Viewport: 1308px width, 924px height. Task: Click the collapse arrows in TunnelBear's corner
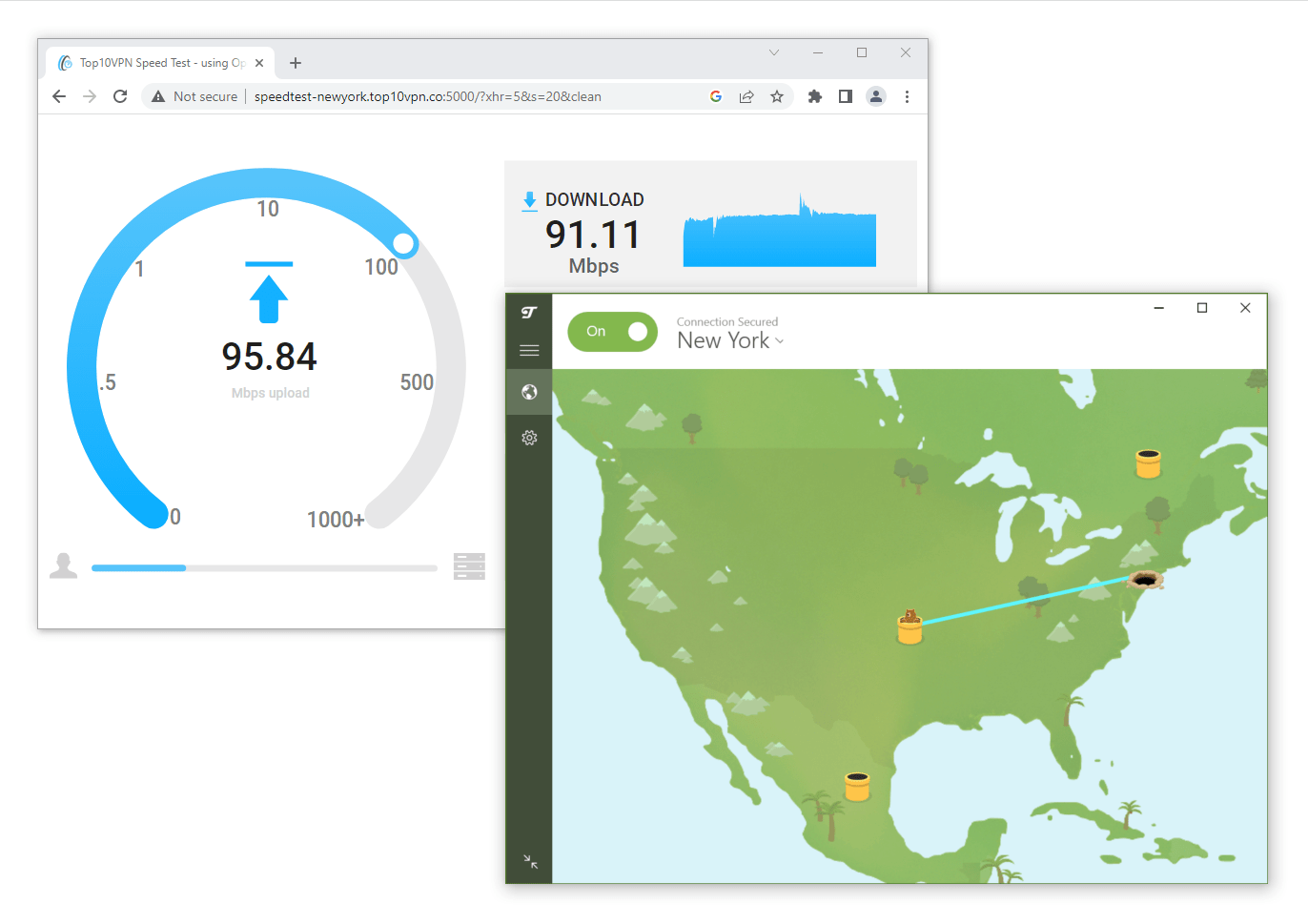click(530, 862)
